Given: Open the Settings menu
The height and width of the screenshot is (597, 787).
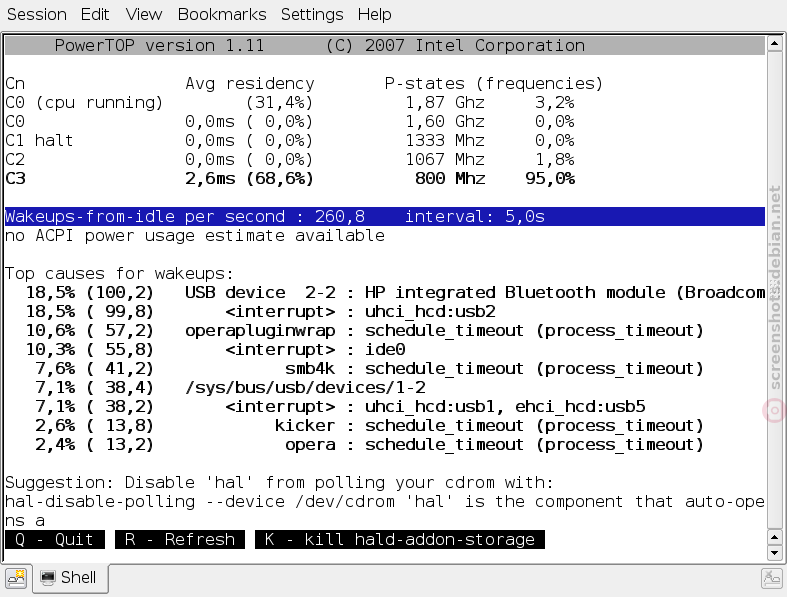Looking at the screenshot, I should (x=312, y=15).
